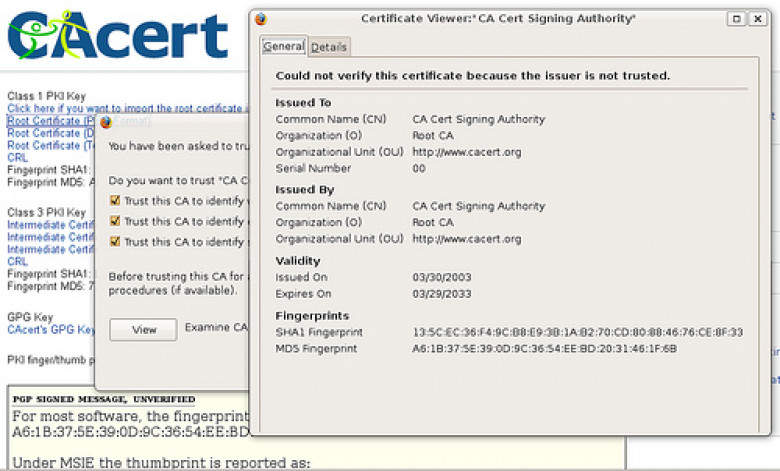Click 'Class 3 PKI Key' heading on webpage

pyautogui.click(x=46, y=212)
